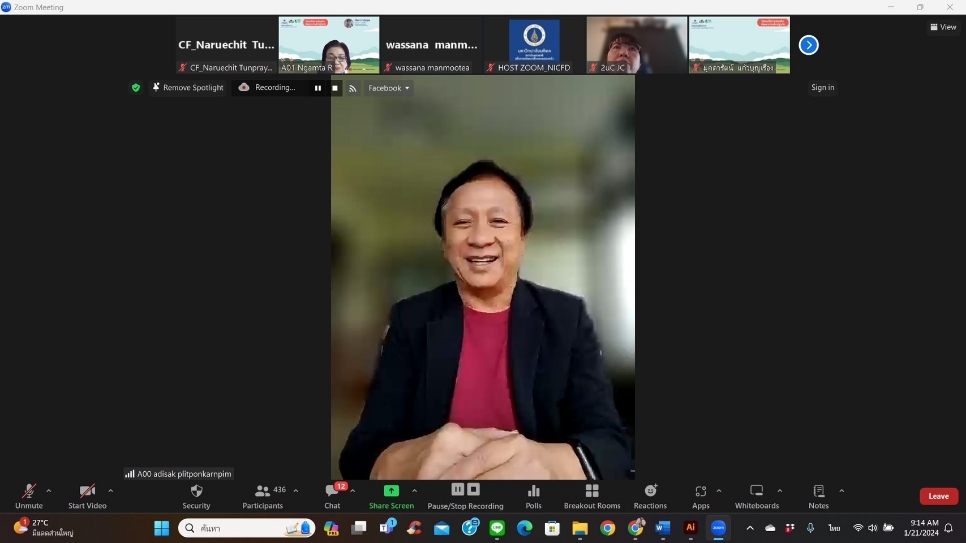Open clock showing 9:14 AM
966x543 pixels.
[921, 528]
